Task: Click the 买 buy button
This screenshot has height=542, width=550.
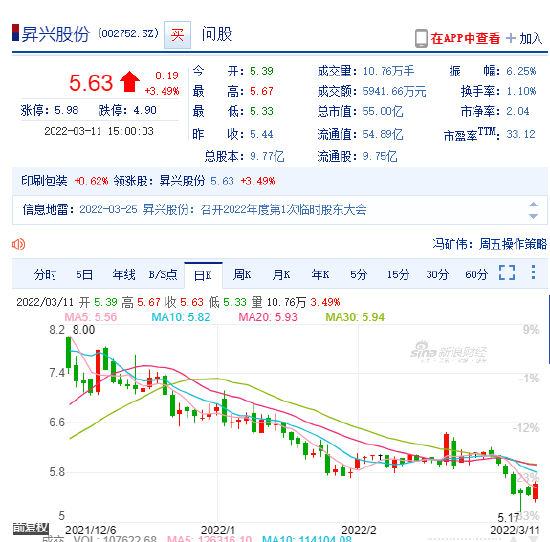Action: (x=177, y=35)
